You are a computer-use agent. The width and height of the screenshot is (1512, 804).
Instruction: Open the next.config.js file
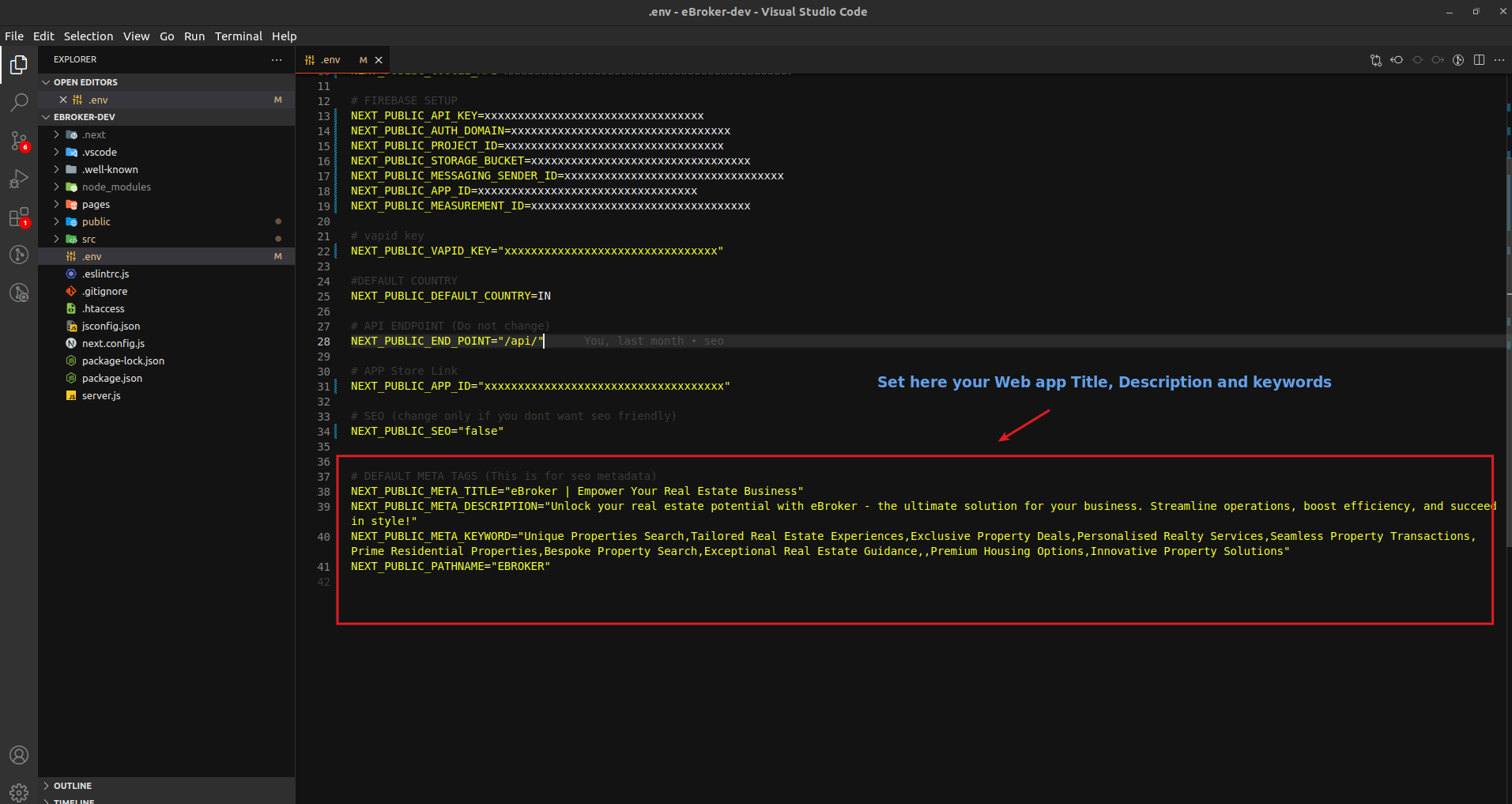[166, 343]
